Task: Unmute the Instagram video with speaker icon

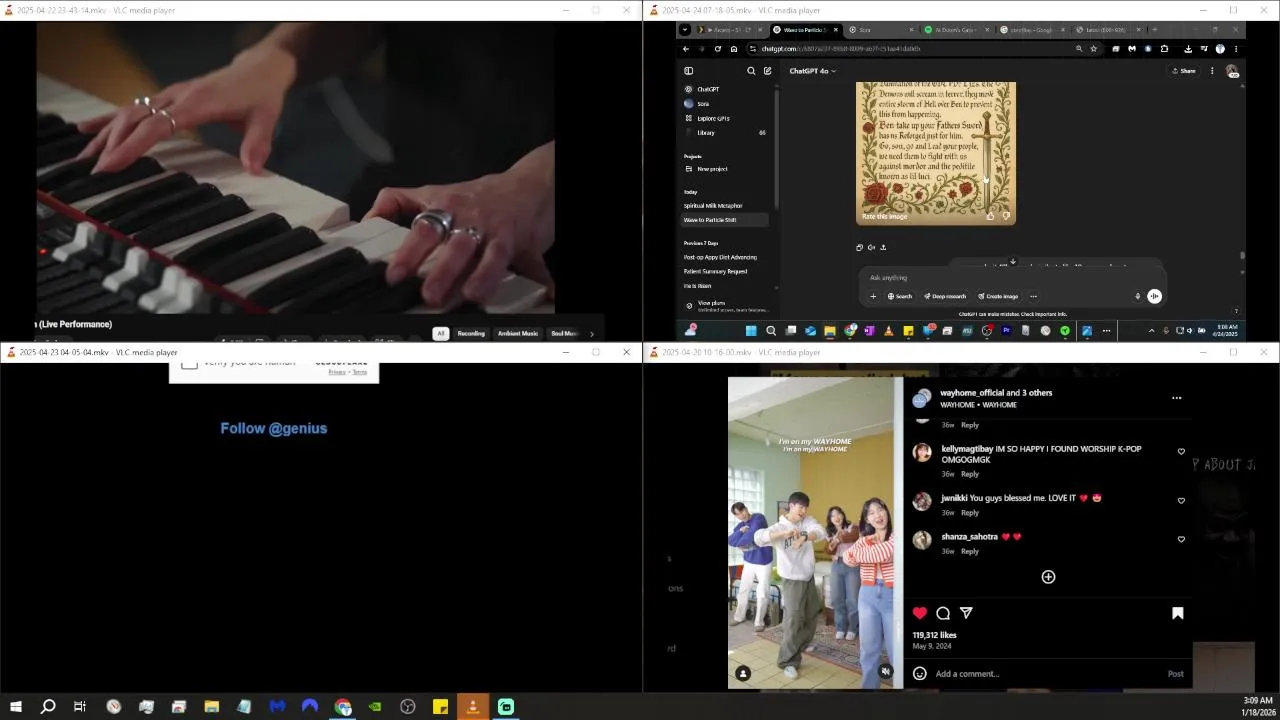Action: 885,672
